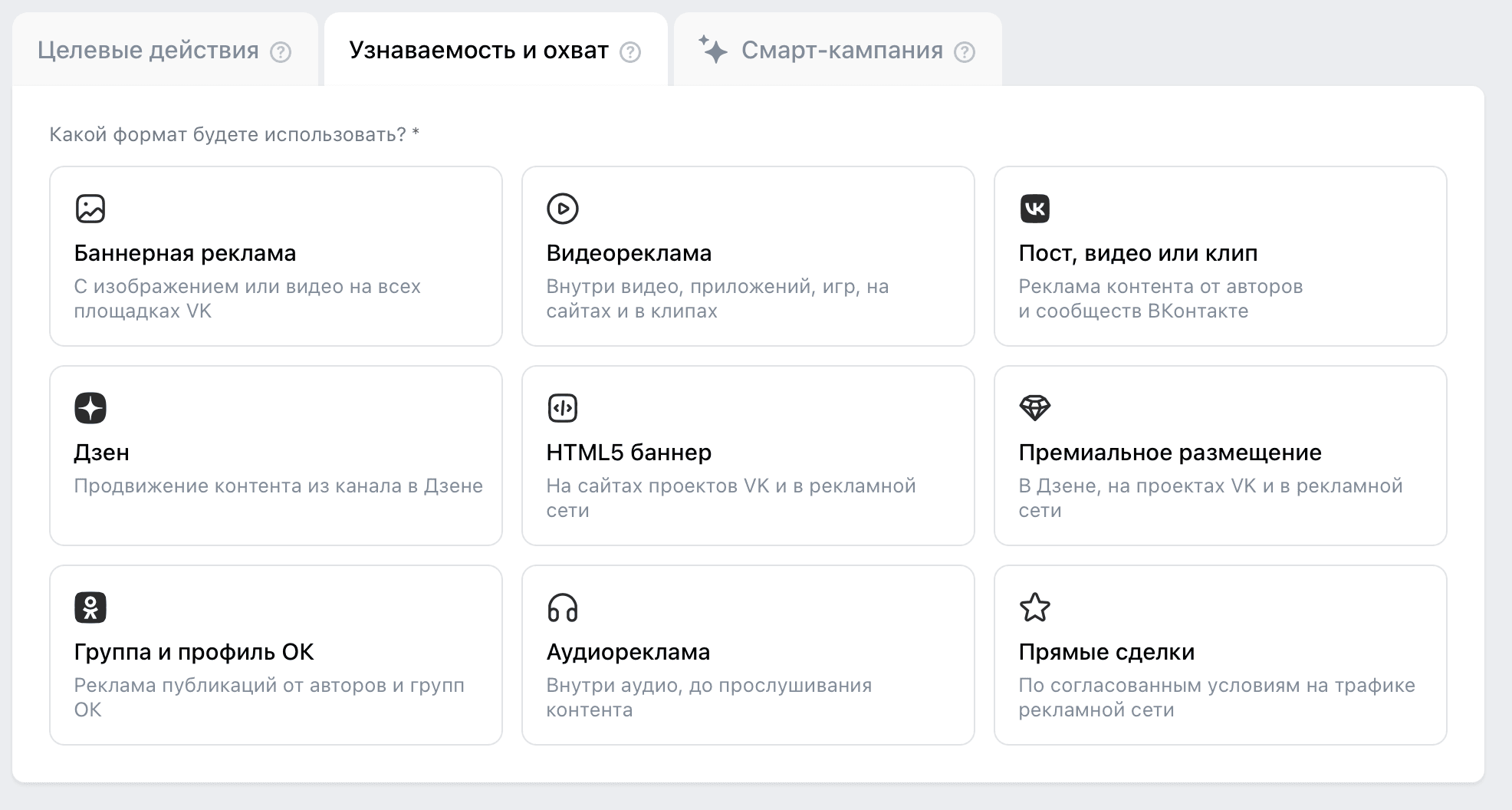Click the play icon of Видеореклама
This screenshot has width=1512, height=810.
[563, 209]
